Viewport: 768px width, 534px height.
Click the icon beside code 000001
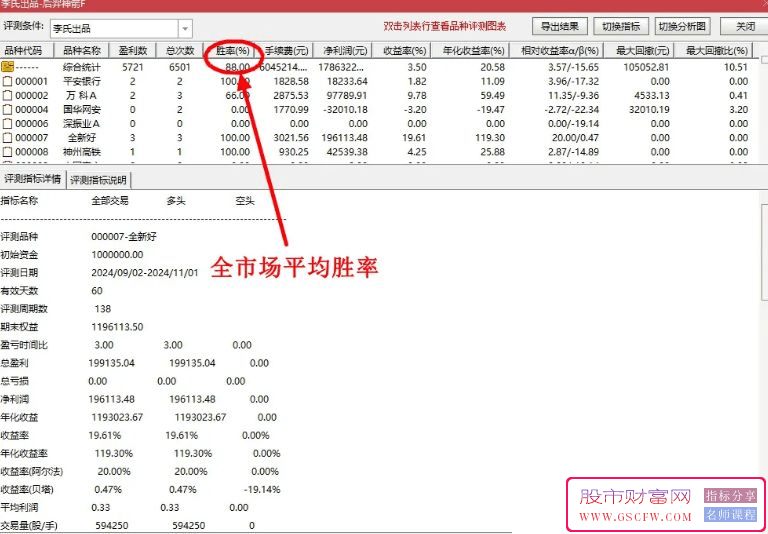click(x=7, y=81)
